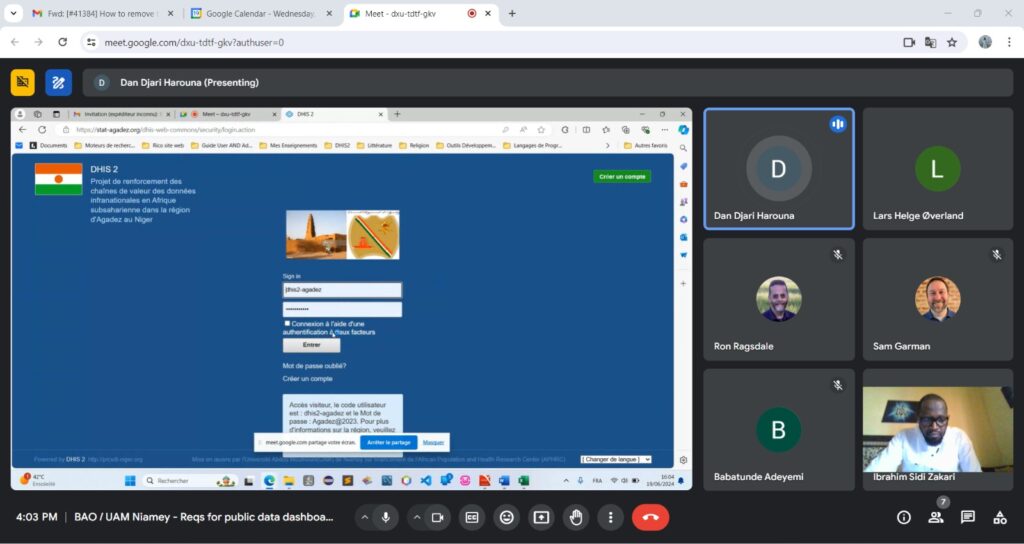The width and height of the screenshot is (1024, 544).
Task: Select Dan Djari Harouna participant tile
Action: point(779,169)
